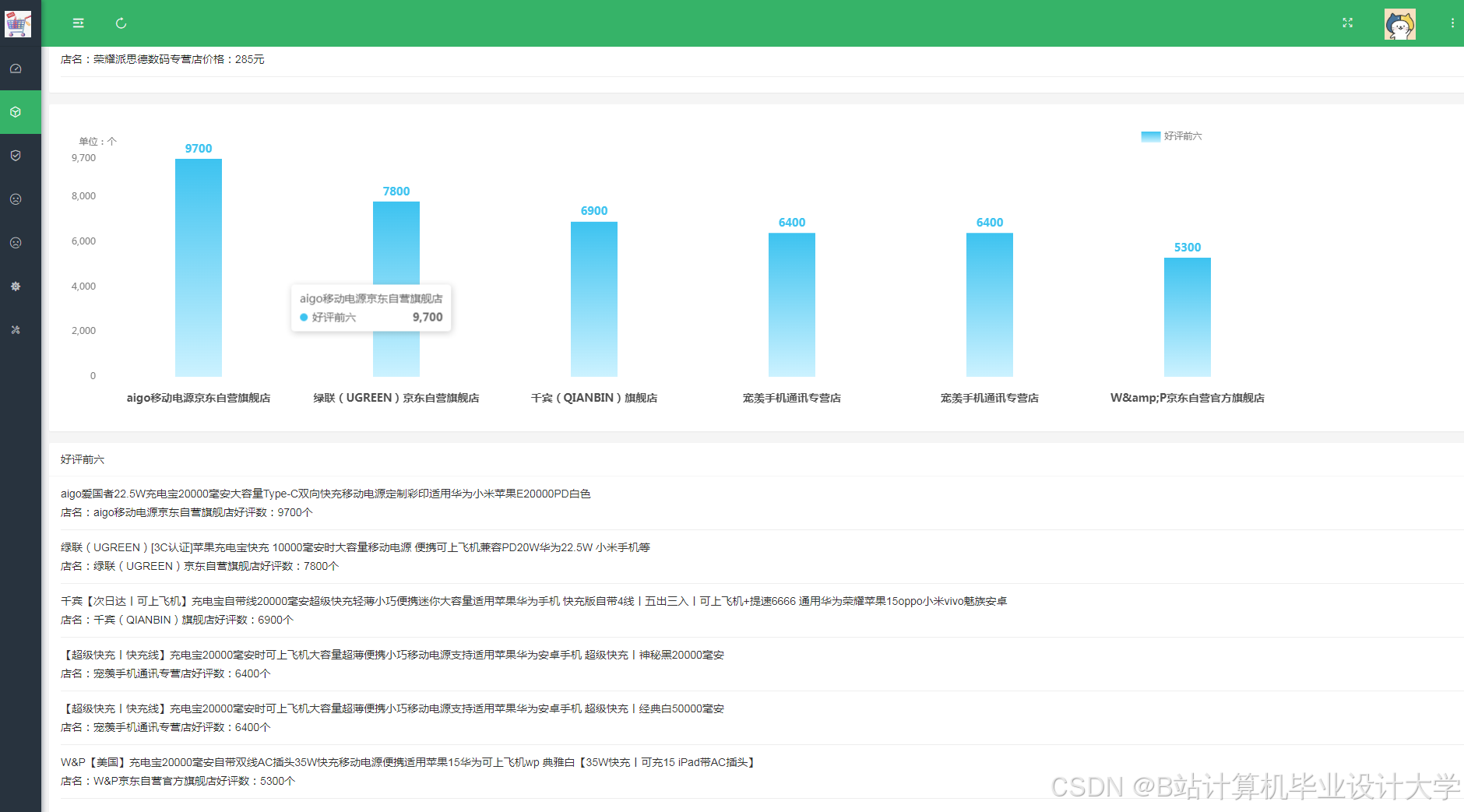
Task: Click the sad-face icon directly below the shield
Action: (16, 199)
